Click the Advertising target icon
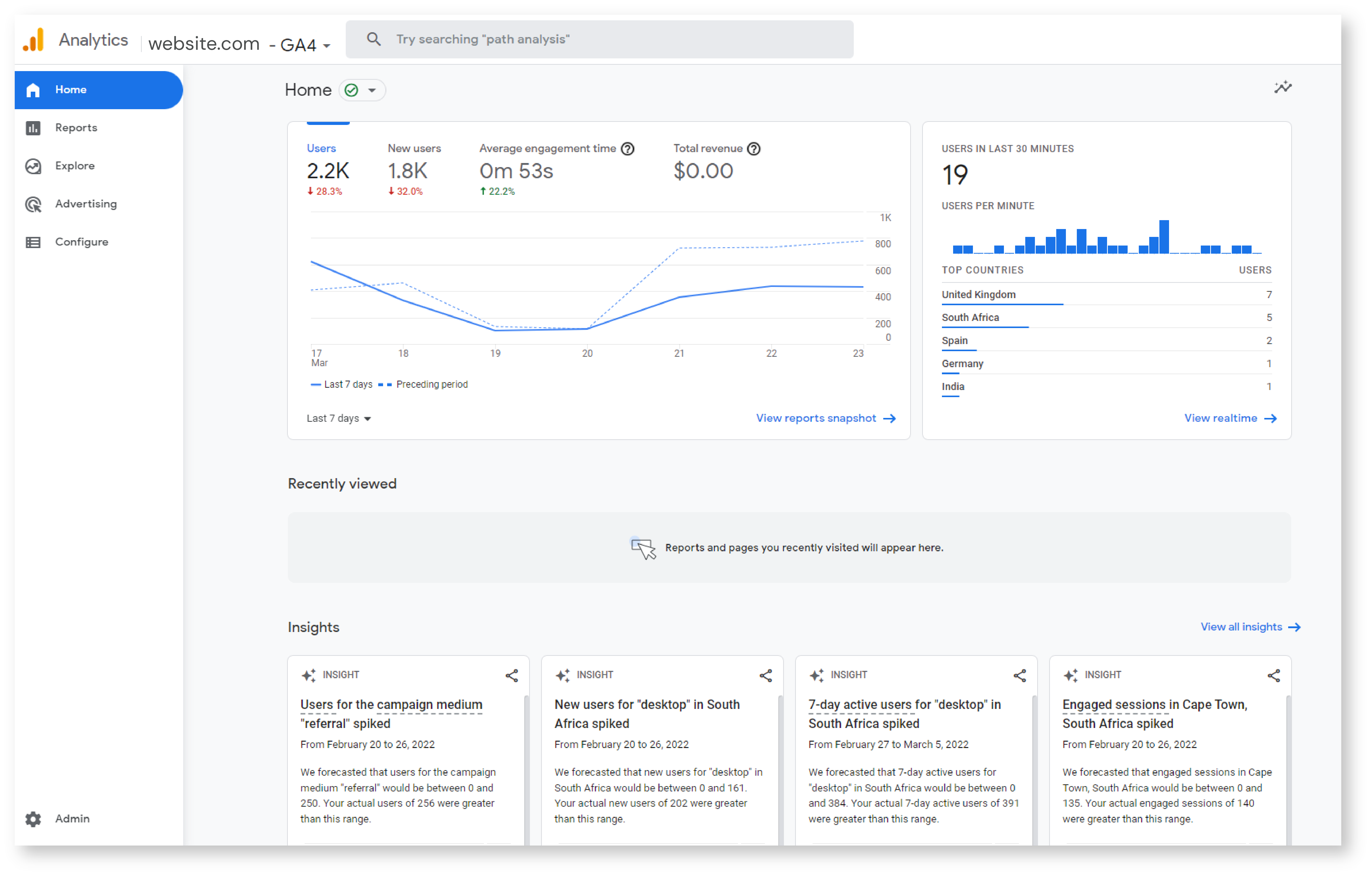The width and height of the screenshot is (1372, 876). tap(33, 204)
